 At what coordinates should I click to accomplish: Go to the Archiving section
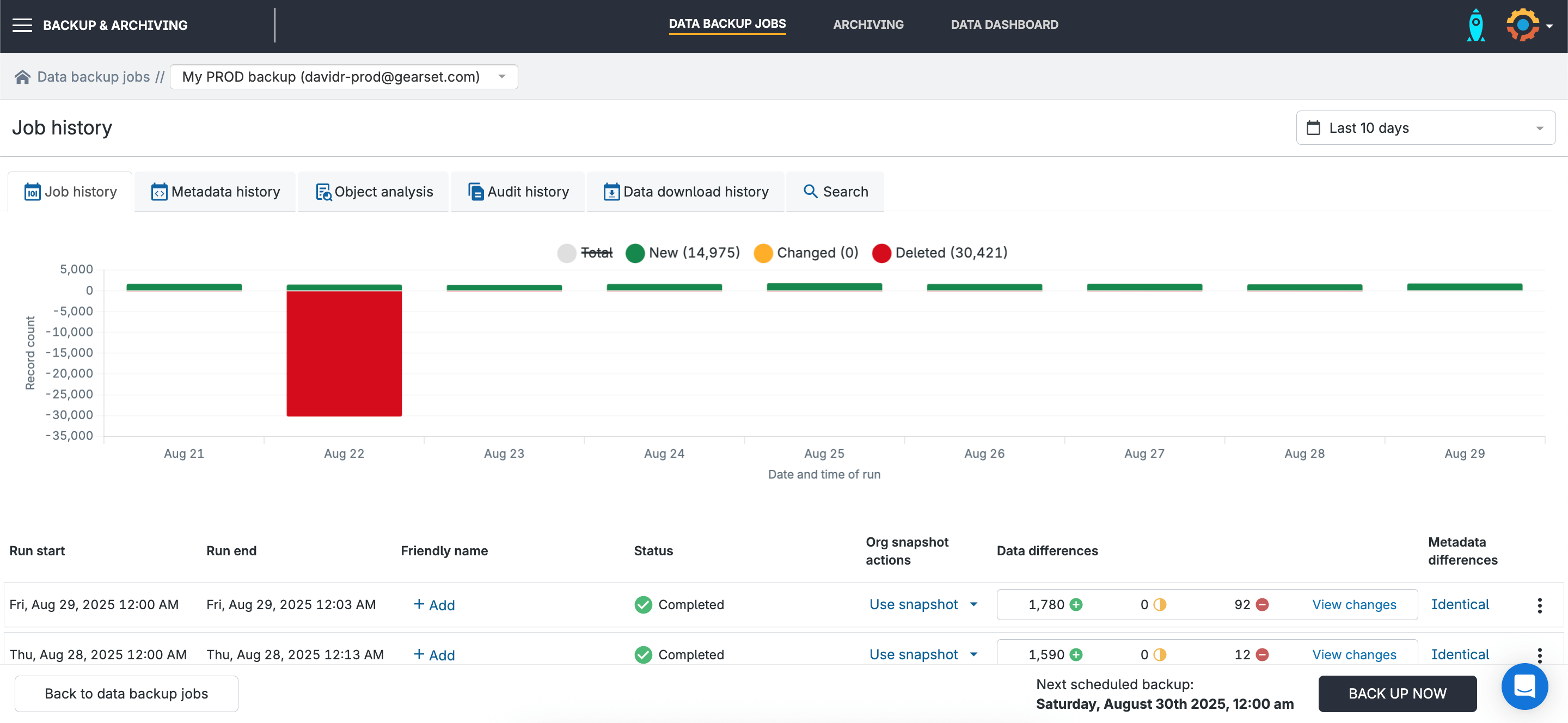point(868,25)
